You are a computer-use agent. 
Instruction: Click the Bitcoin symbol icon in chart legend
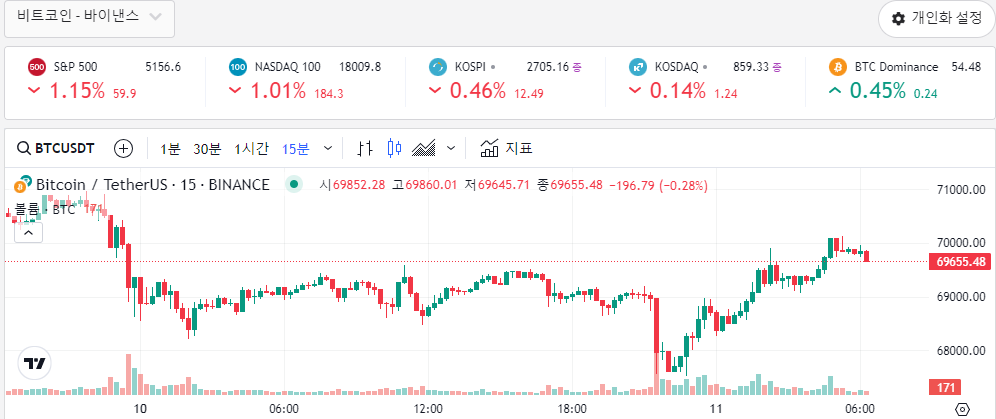tap(21, 185)
